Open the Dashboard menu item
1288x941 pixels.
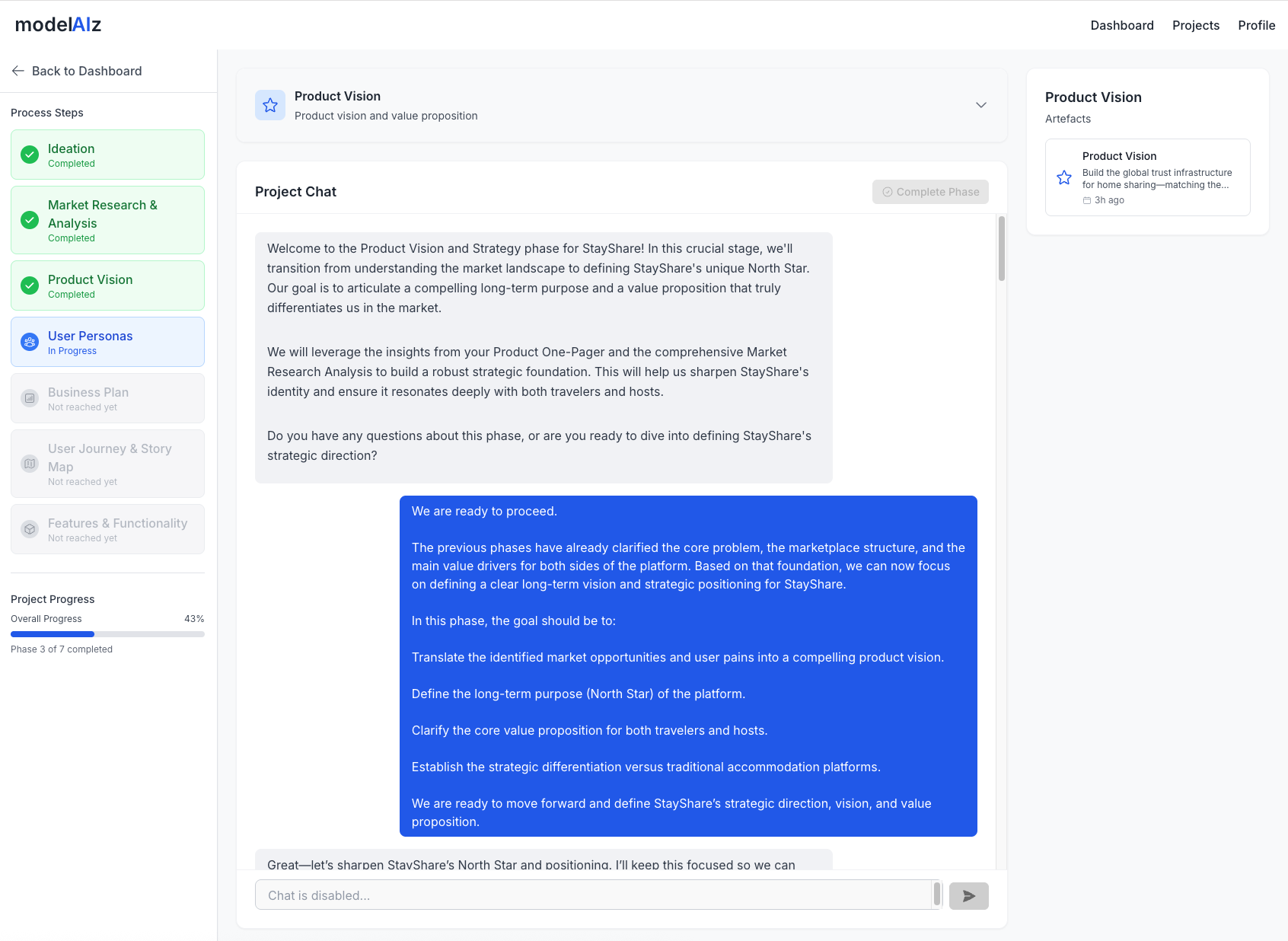1122,25
